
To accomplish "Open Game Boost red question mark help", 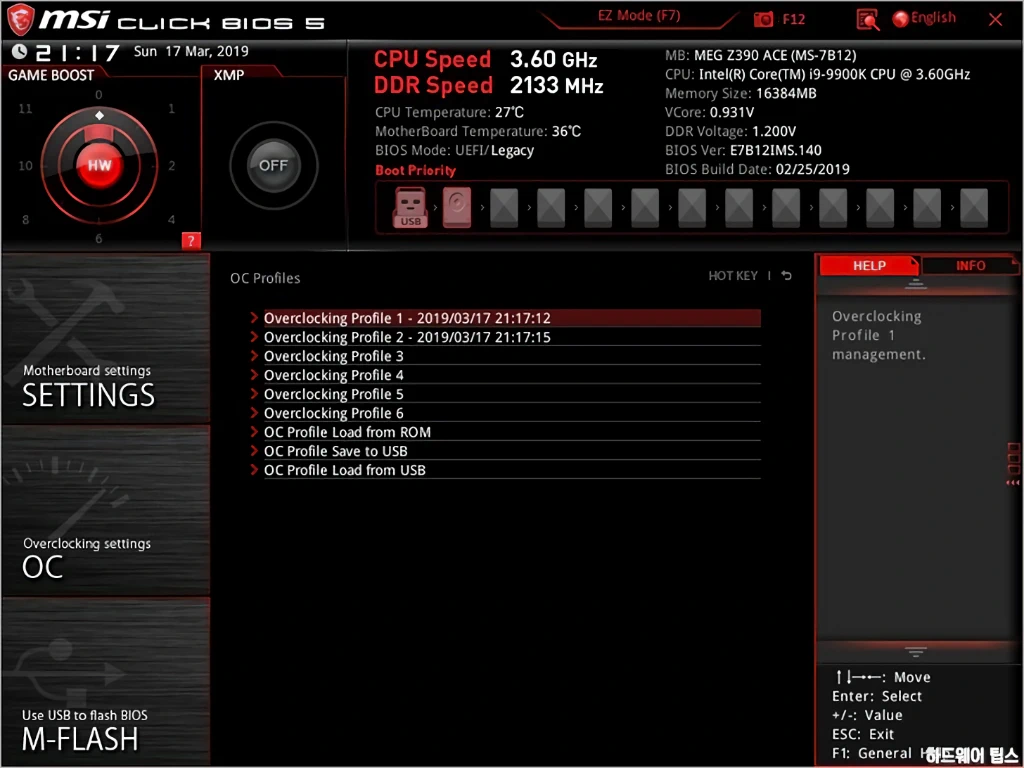I will pos(191,241).
